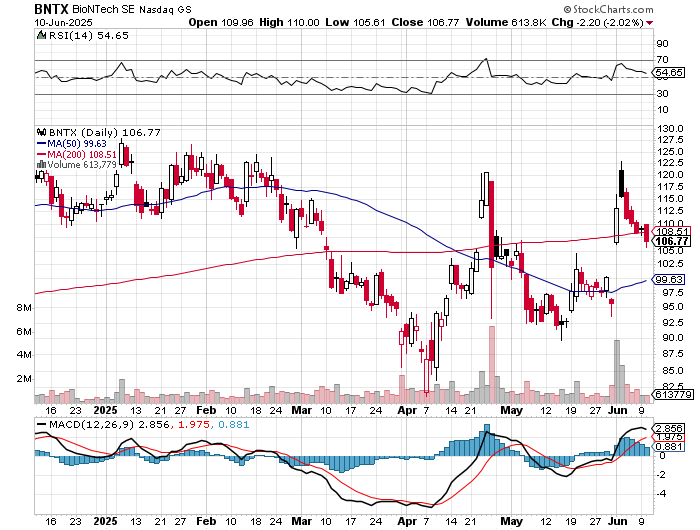Click the 115.0 price axis label
Viewport: 700px width, 530px height.
click(670, 199)
